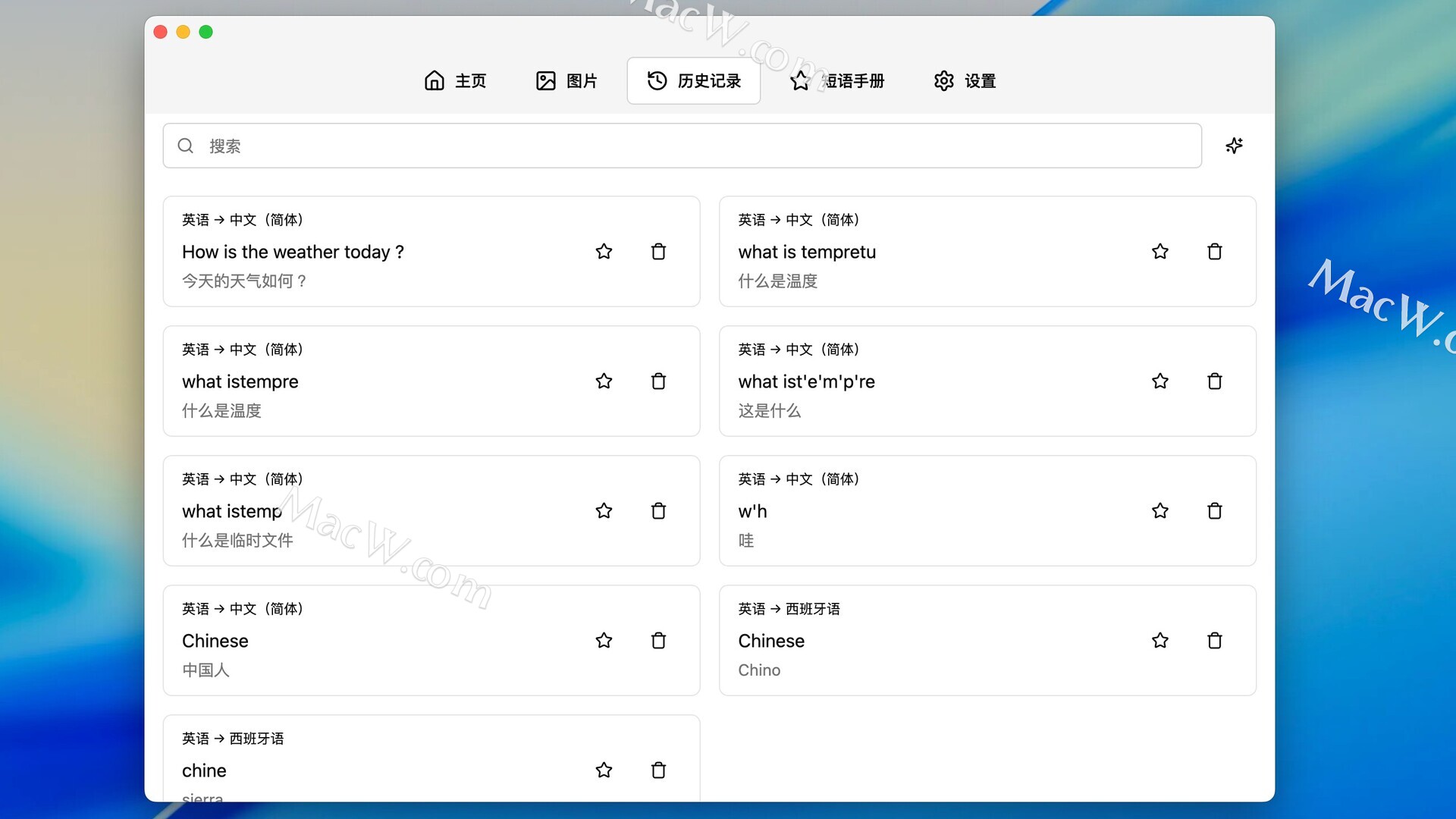
Task: Trash the 'what istempre' history entry
Action: click(x=658, y=381)
